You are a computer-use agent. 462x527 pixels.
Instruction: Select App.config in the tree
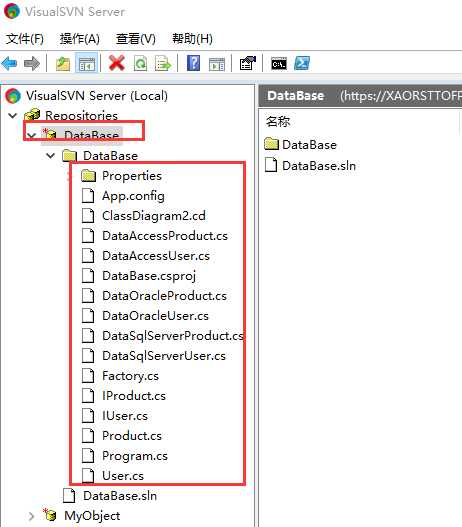click(133, 196)
